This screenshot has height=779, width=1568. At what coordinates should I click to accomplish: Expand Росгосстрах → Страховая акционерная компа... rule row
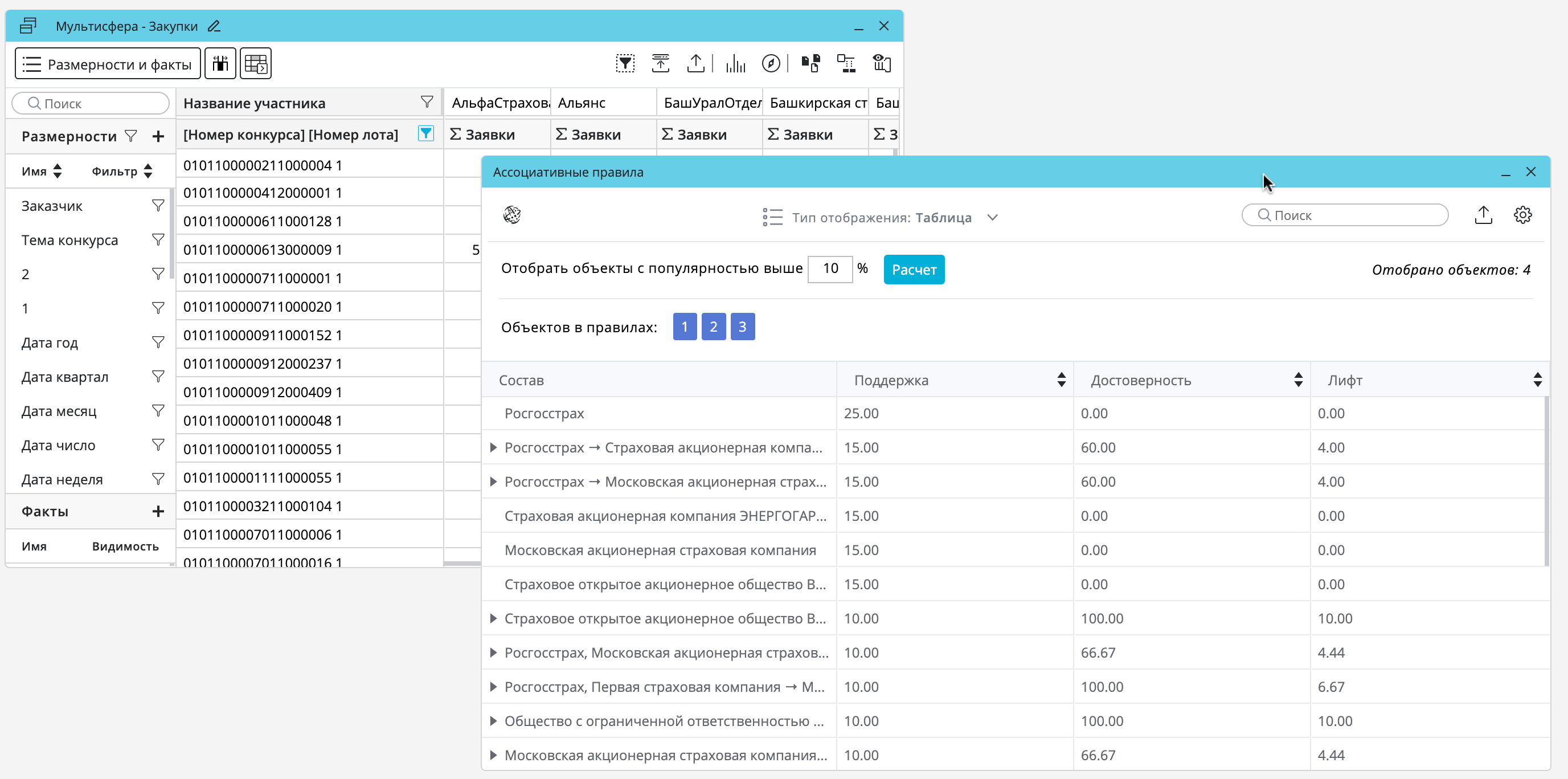(x=493, y=448)
